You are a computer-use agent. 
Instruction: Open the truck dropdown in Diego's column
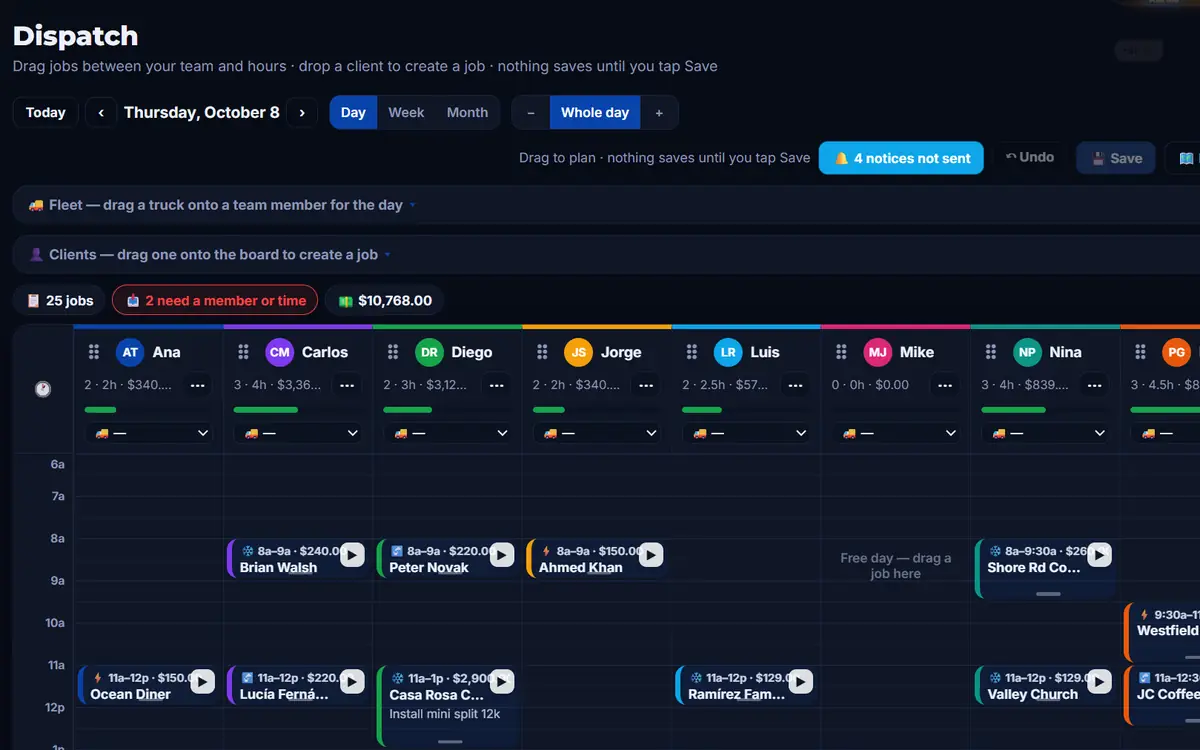[x=447, y=433]
